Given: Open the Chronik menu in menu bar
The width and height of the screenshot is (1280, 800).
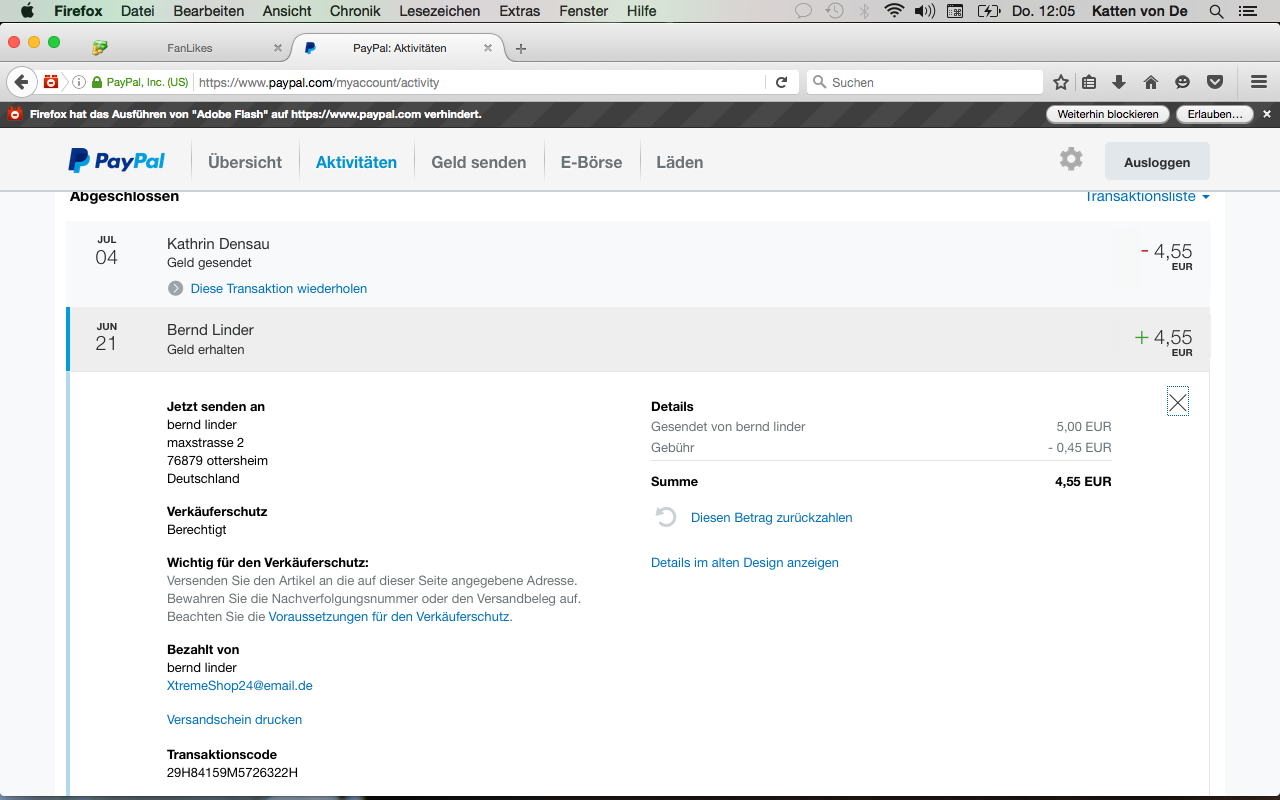Looking at the screenshot, I should click(356, 11).
